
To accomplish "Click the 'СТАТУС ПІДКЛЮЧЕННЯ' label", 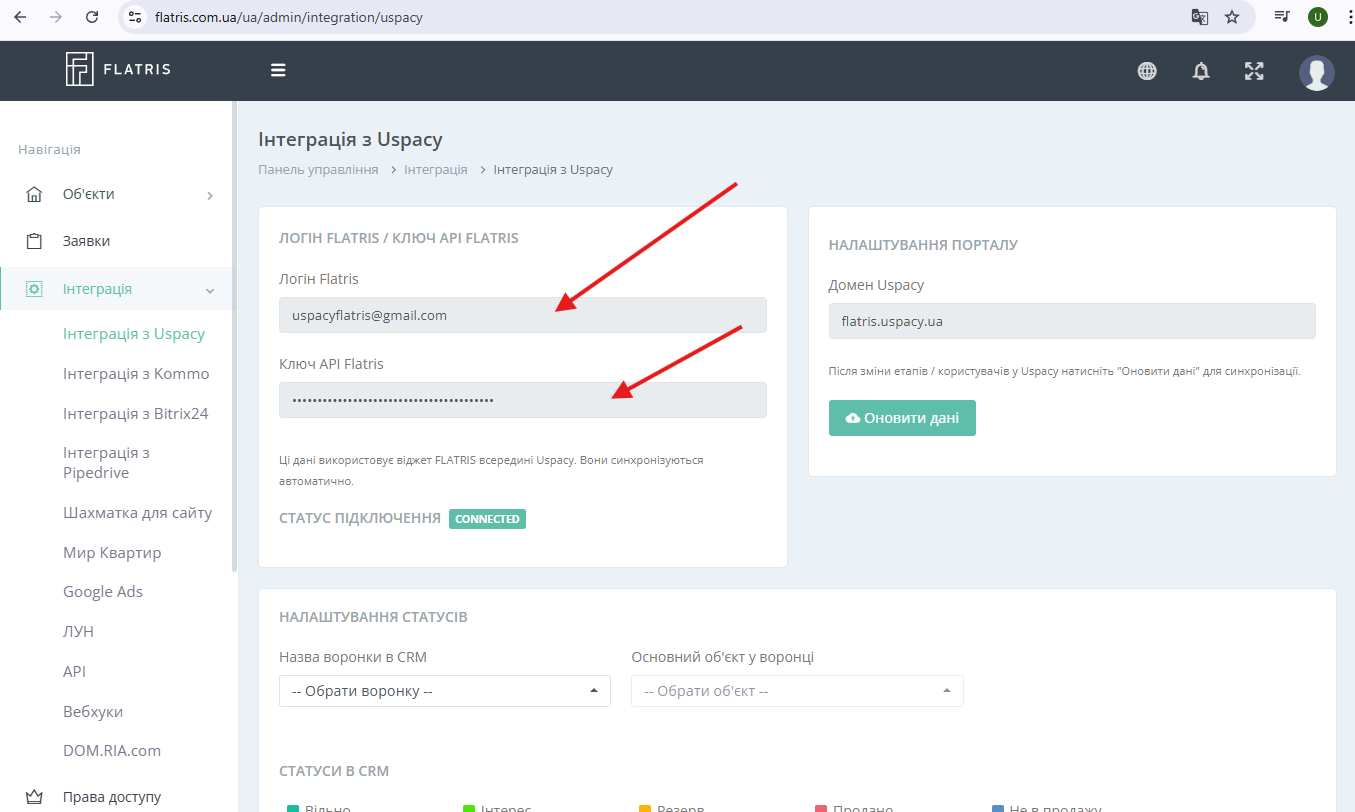I will point(360,518).
